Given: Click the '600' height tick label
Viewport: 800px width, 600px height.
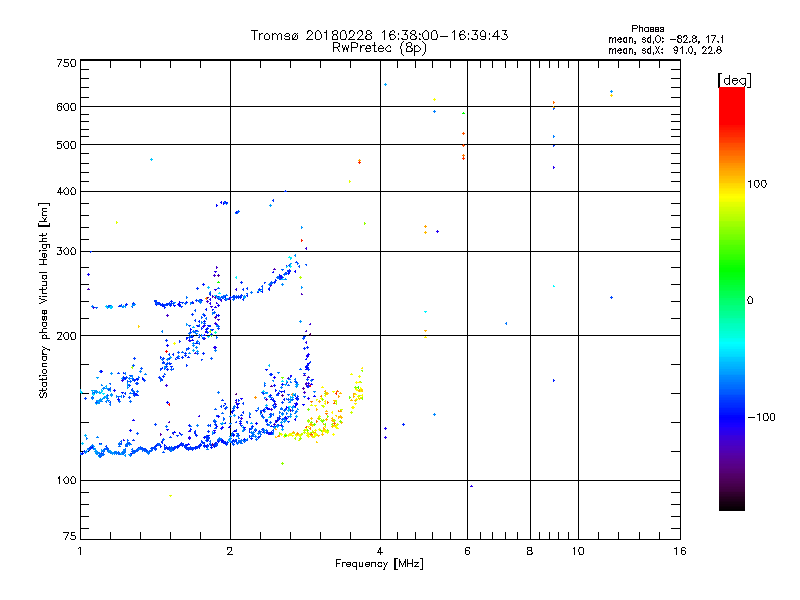Looking at the screenshot, I should (66, 107).
